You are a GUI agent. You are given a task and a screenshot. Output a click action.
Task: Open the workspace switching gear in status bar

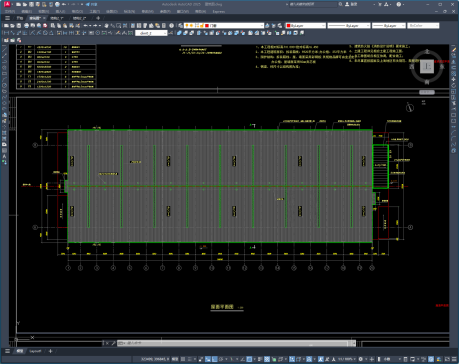[x=361, y=359]
